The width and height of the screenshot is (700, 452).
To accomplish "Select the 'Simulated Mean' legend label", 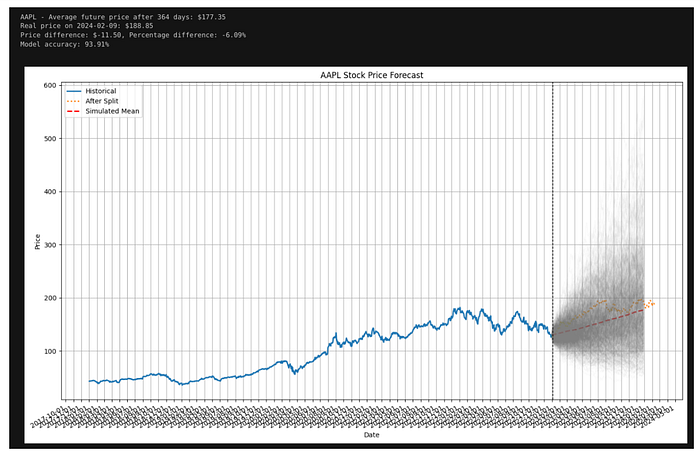I will [112, 111].
